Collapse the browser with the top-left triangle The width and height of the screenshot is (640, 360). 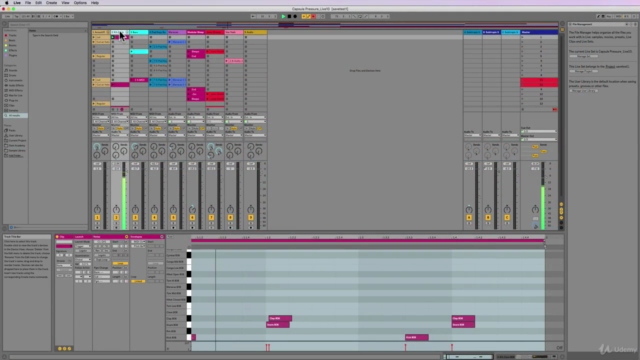(x=5, y=24)
